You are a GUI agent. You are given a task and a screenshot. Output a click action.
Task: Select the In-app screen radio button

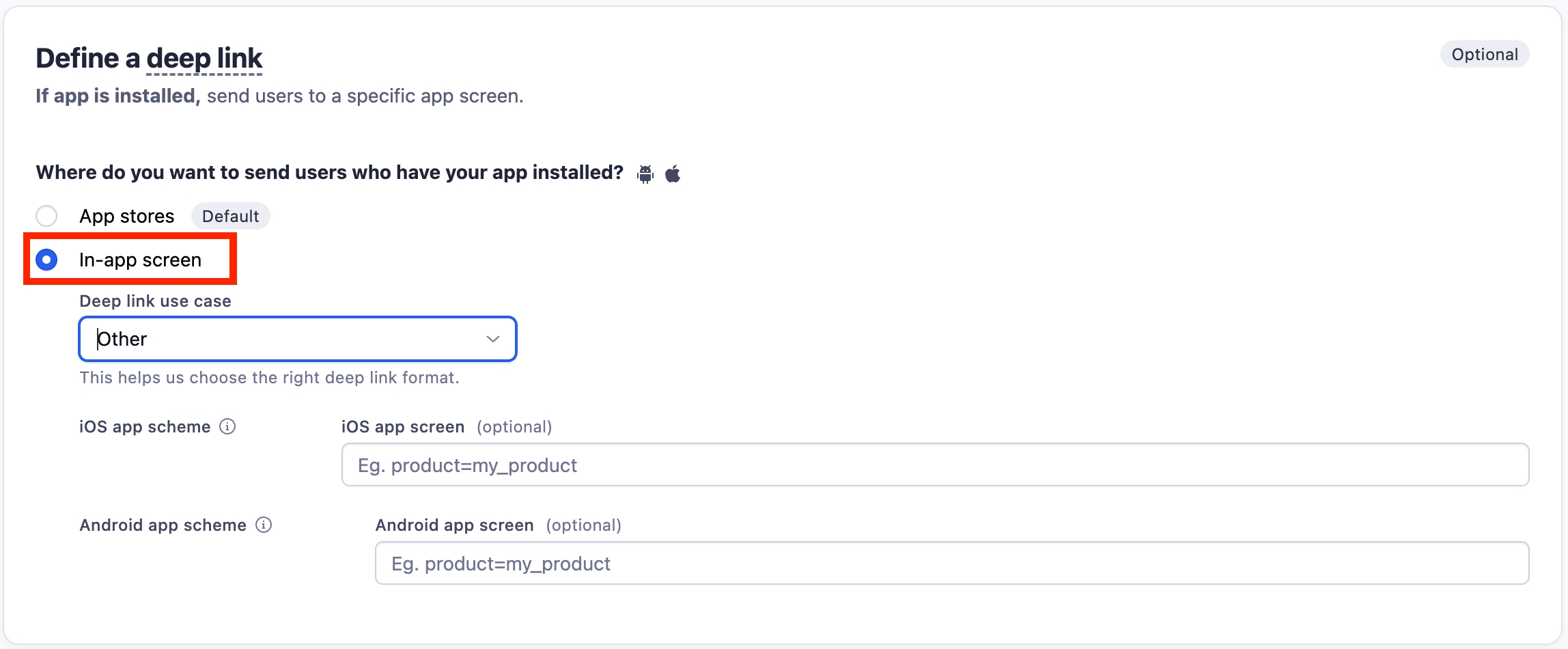pyautogui.click(x=46, y=260)
